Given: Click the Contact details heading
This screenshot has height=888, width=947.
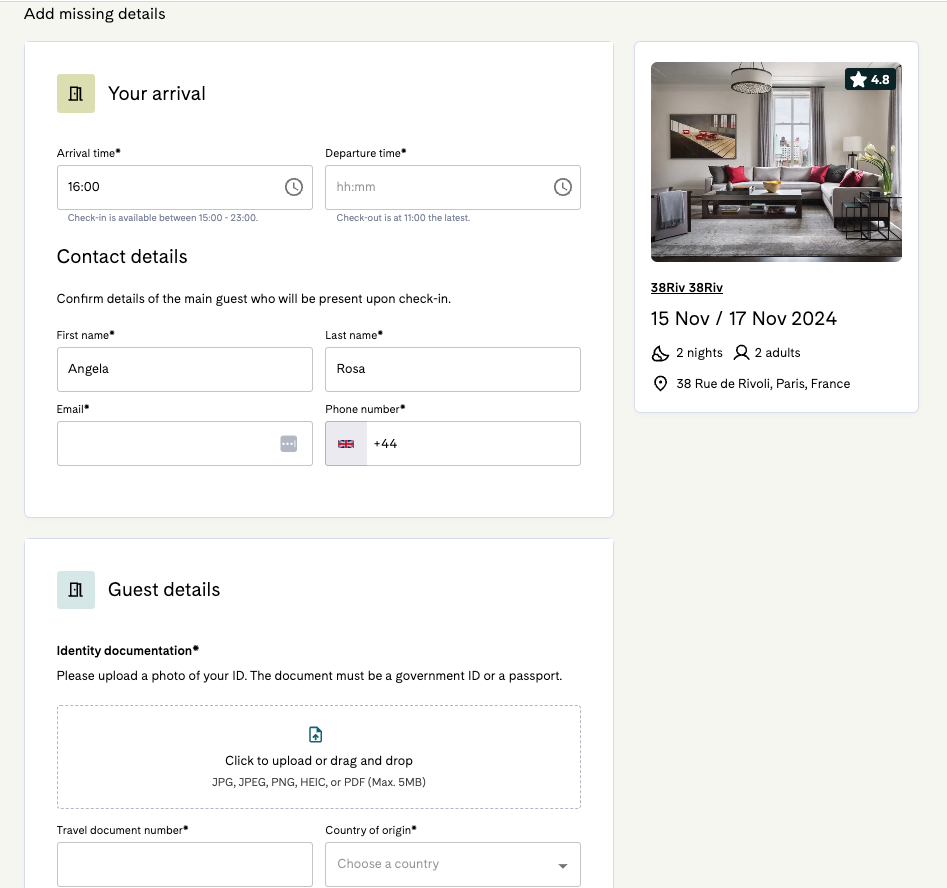Looking at the screenshot, I should click(x=122, y=257).
